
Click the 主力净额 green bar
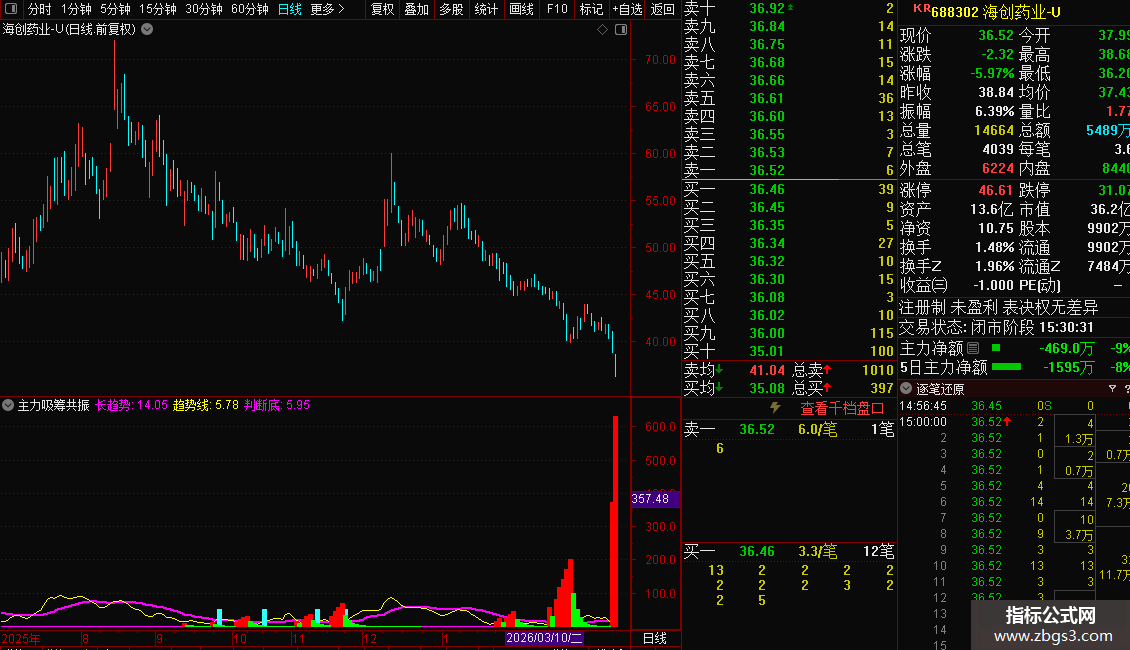click(x=996, y=348)
